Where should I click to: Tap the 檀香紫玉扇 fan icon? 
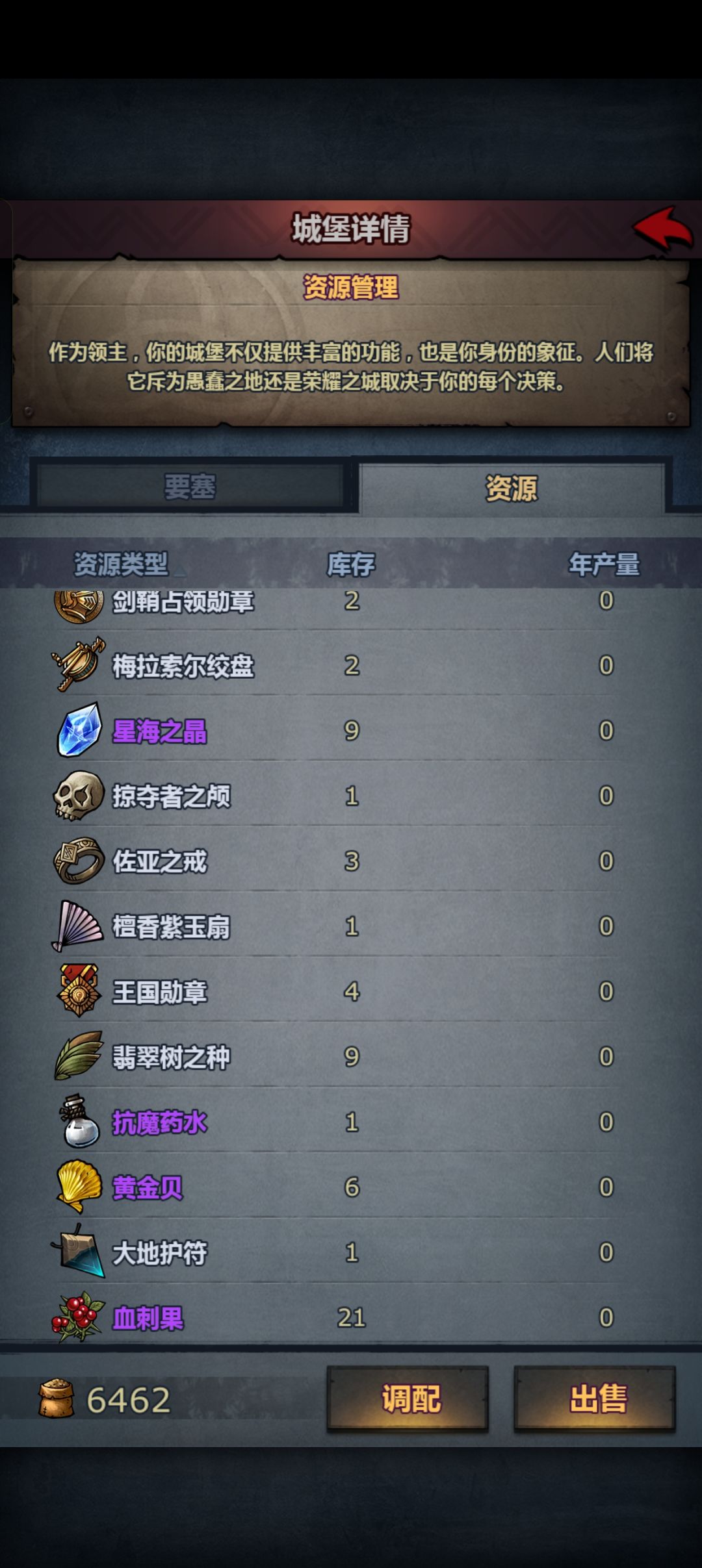[78, 926]
